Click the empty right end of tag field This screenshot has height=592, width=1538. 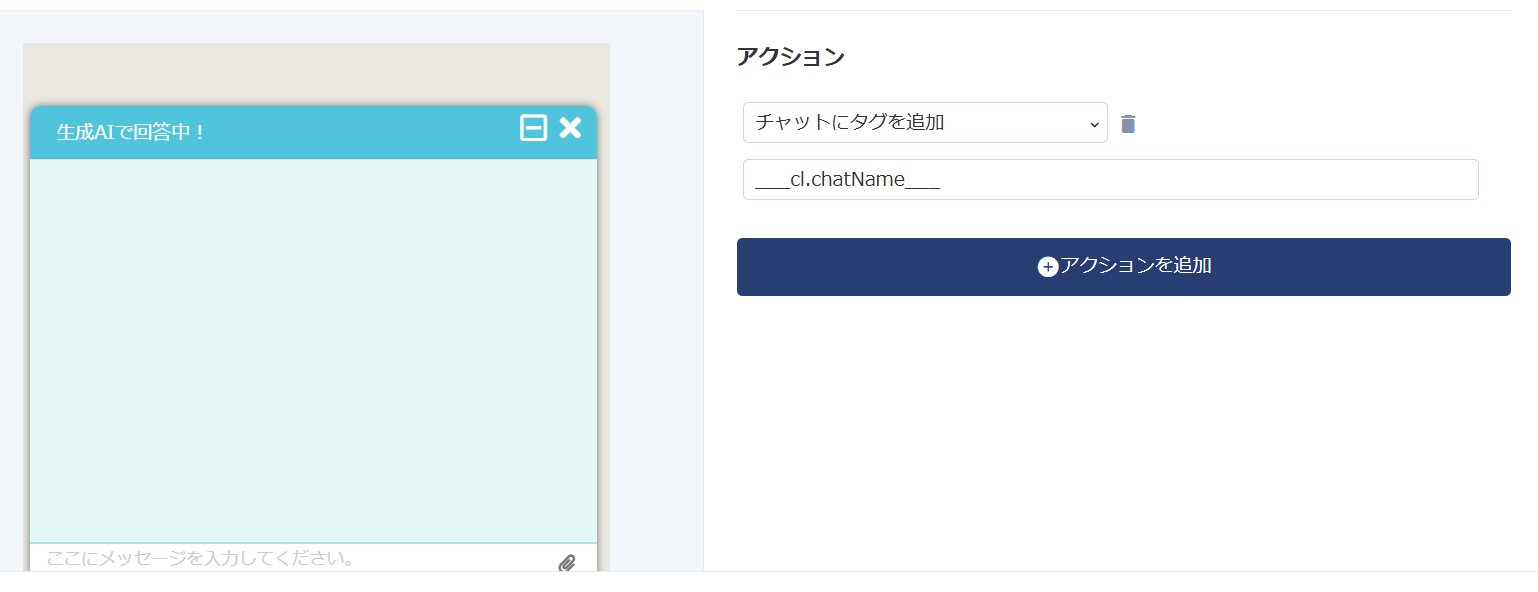pos(1400,180)
